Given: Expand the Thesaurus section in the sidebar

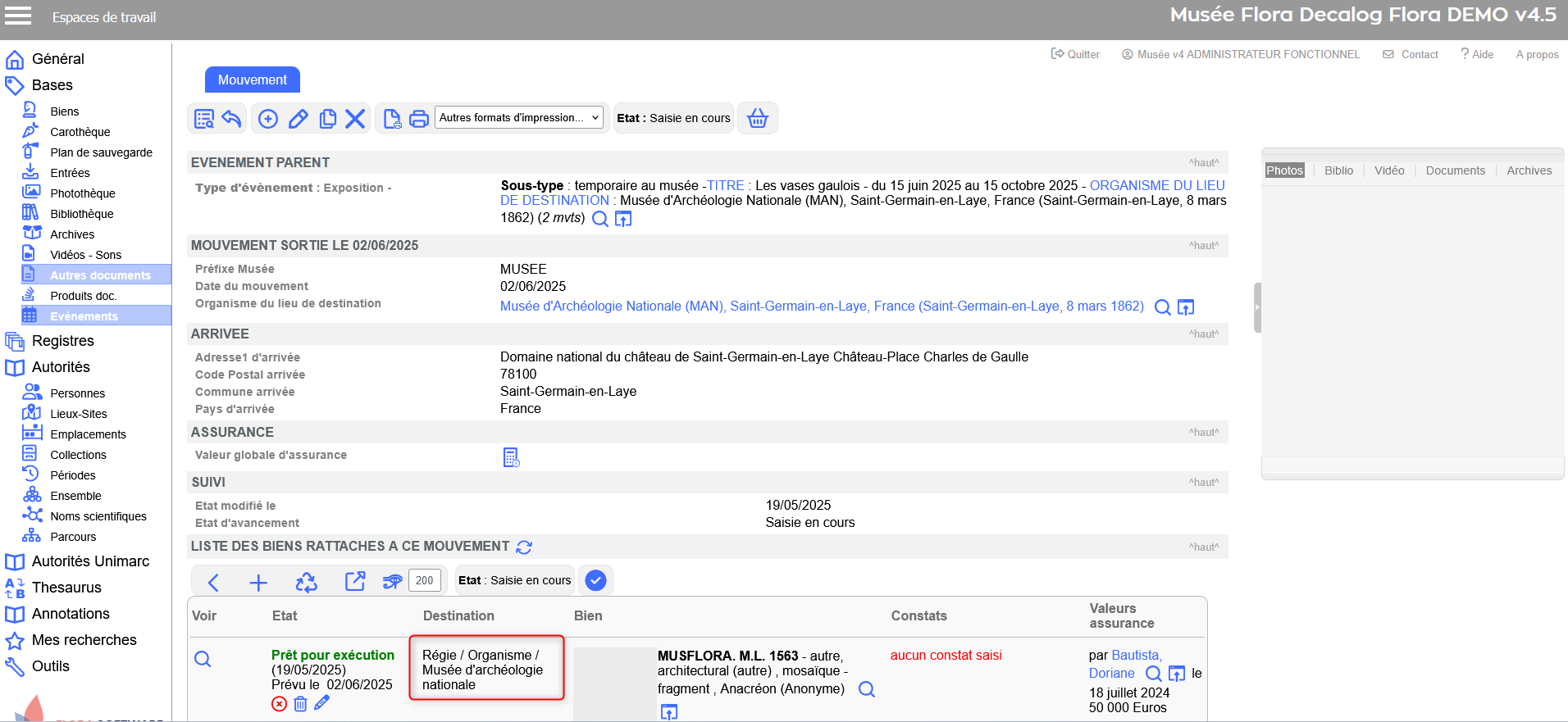Looking at the screenshot, I should click(66, 588).
